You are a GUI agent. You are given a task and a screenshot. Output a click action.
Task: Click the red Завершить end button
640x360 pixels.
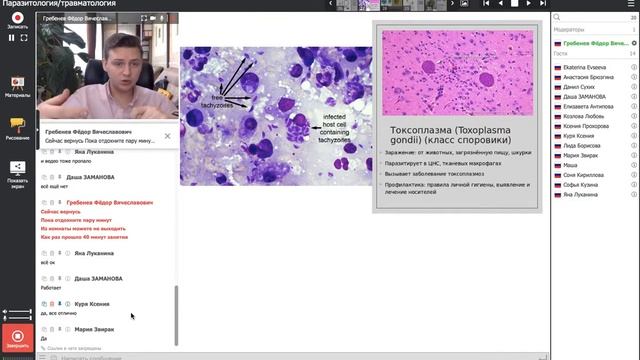tap(18, 338)
